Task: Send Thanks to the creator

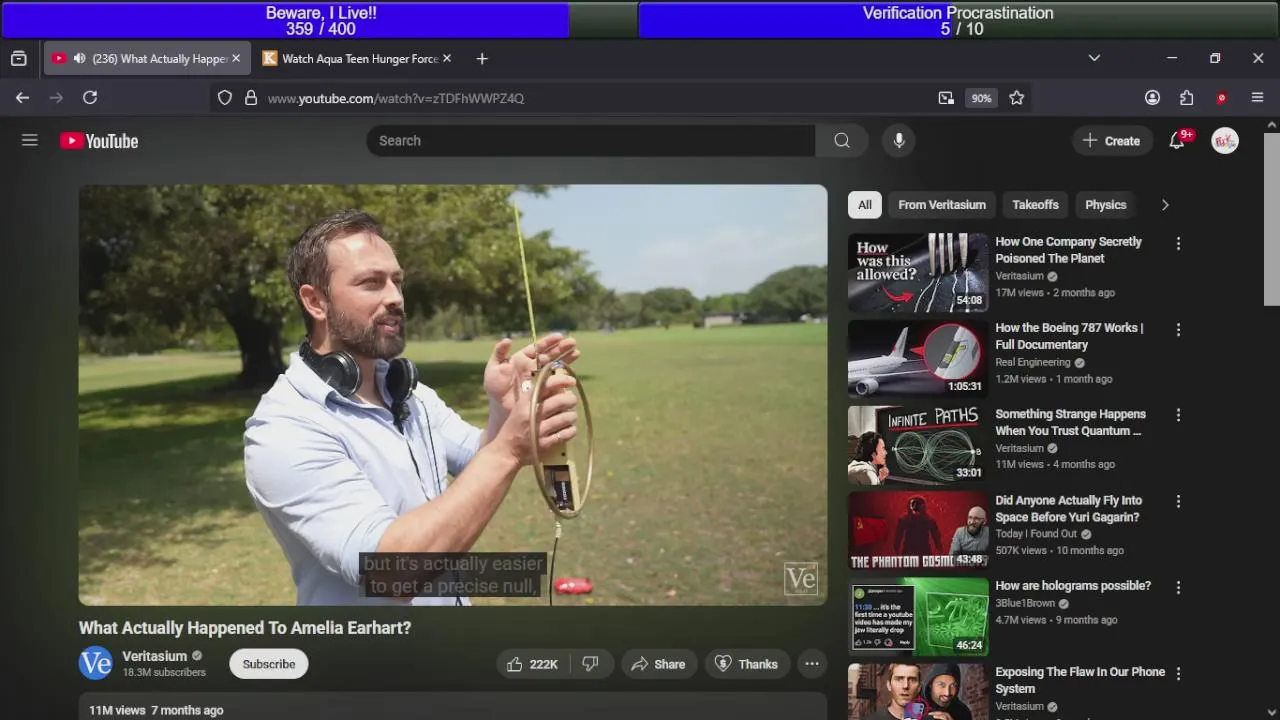Action: [747, 664]
